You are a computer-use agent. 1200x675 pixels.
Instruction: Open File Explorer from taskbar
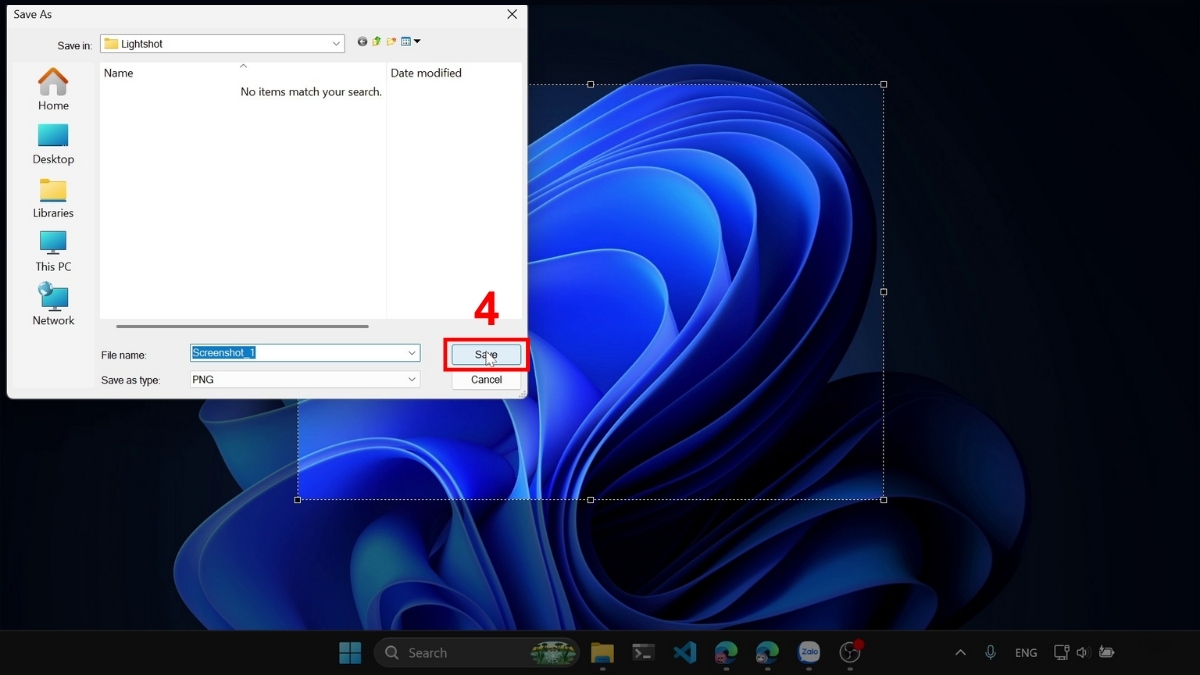click(x=602, y=653)
